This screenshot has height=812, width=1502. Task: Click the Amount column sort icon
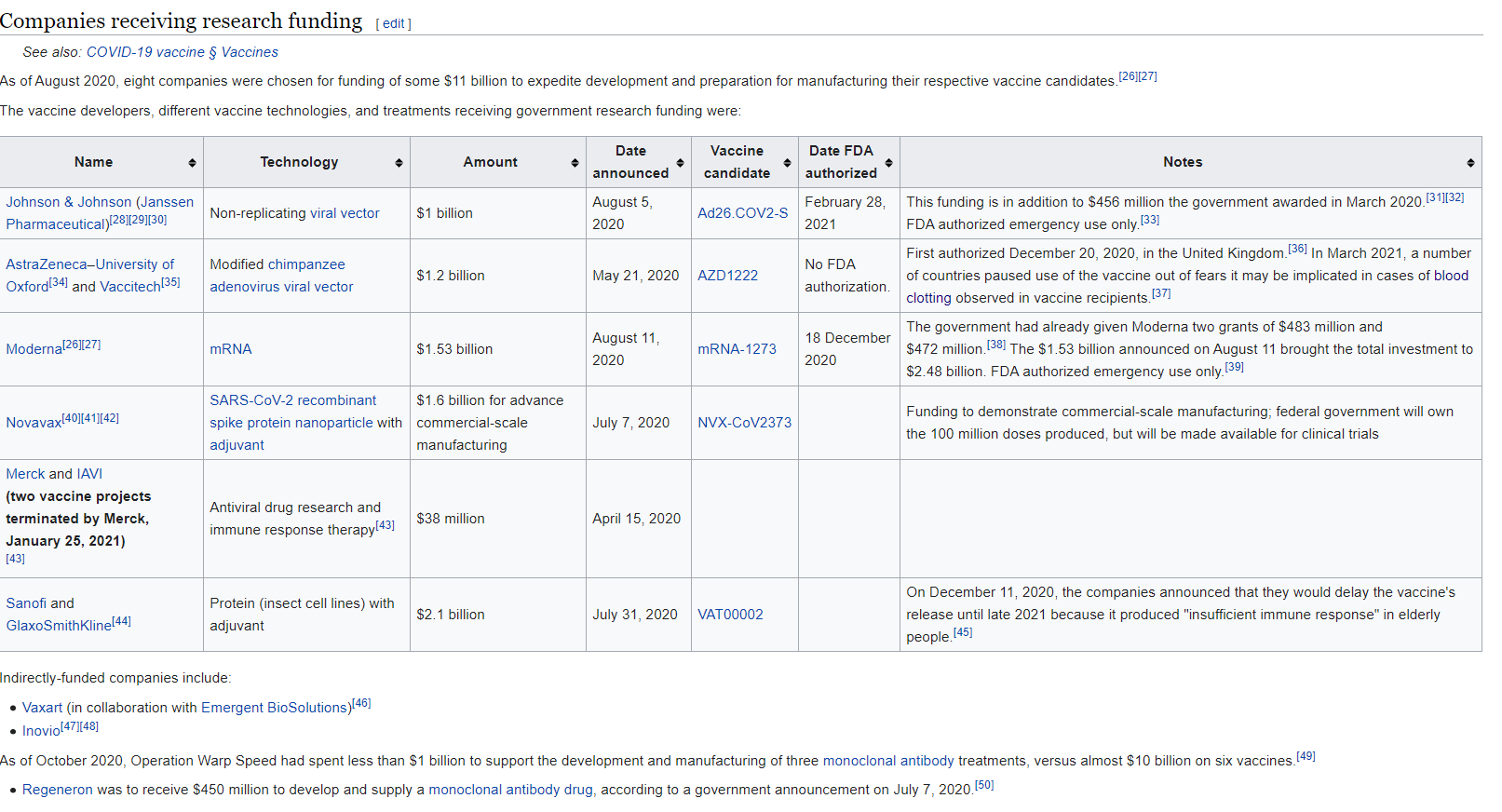[x=575, y=163]
